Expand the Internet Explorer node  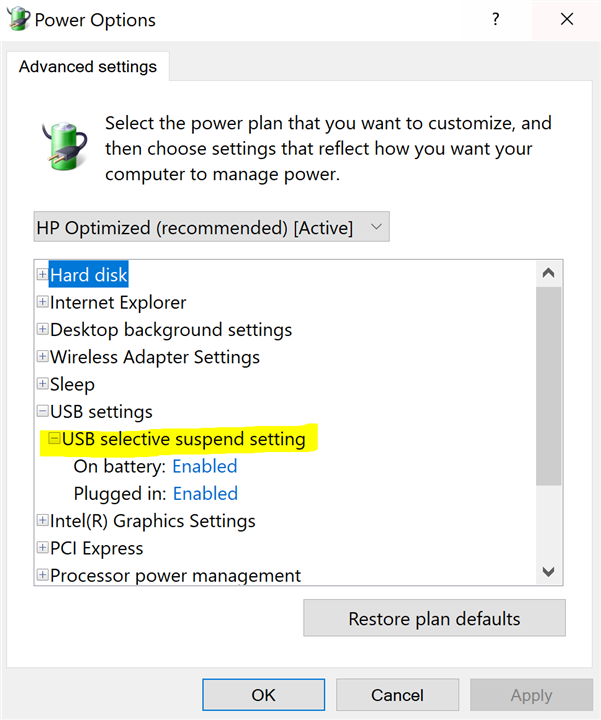42,302
